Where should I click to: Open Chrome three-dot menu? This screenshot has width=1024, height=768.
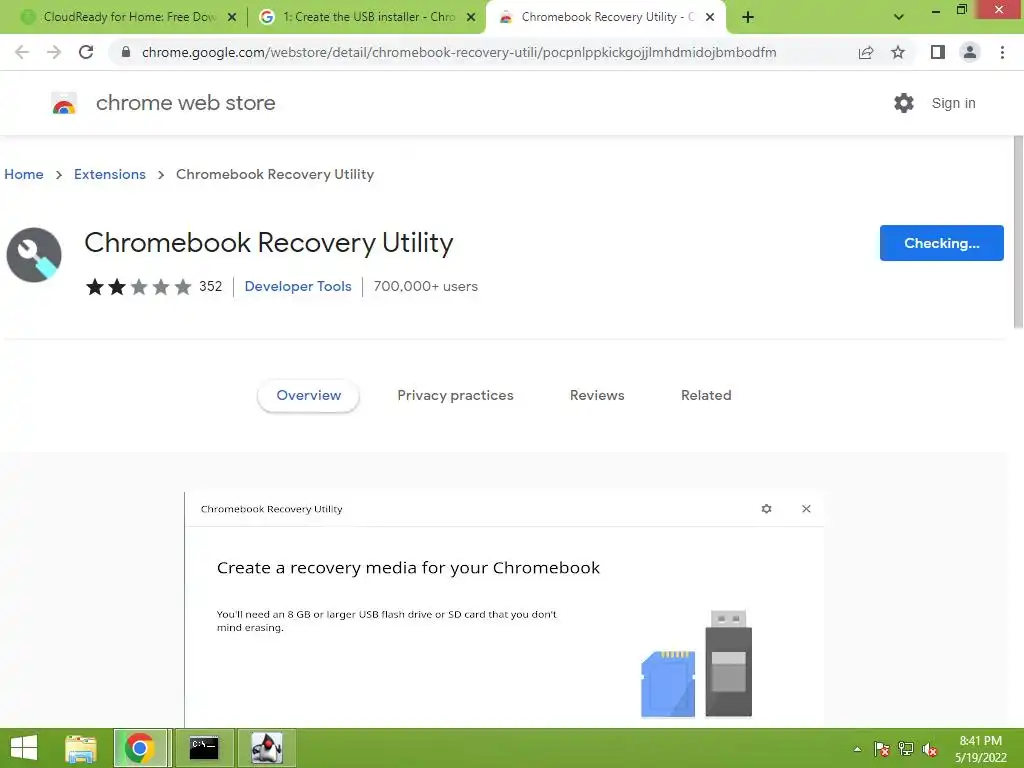[x=1002, y=52]
